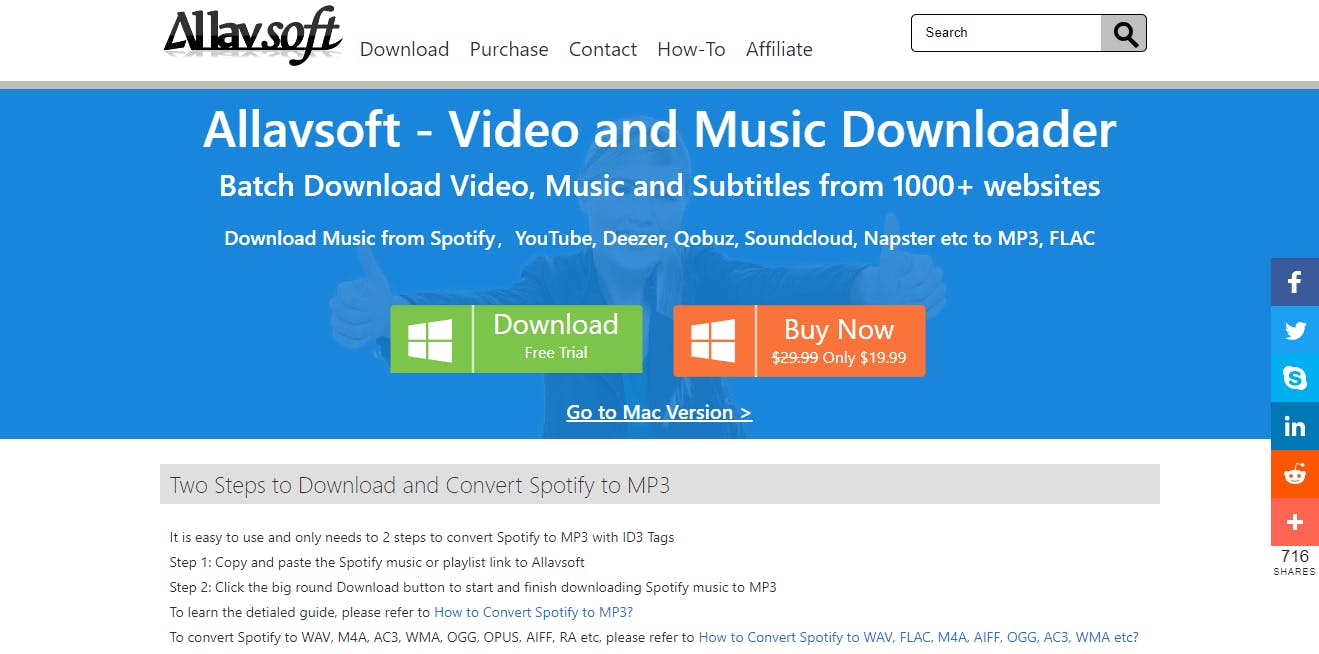Click the search magnifier icon
This screenshot has height=654, width=1319.
coord(1124,33)
